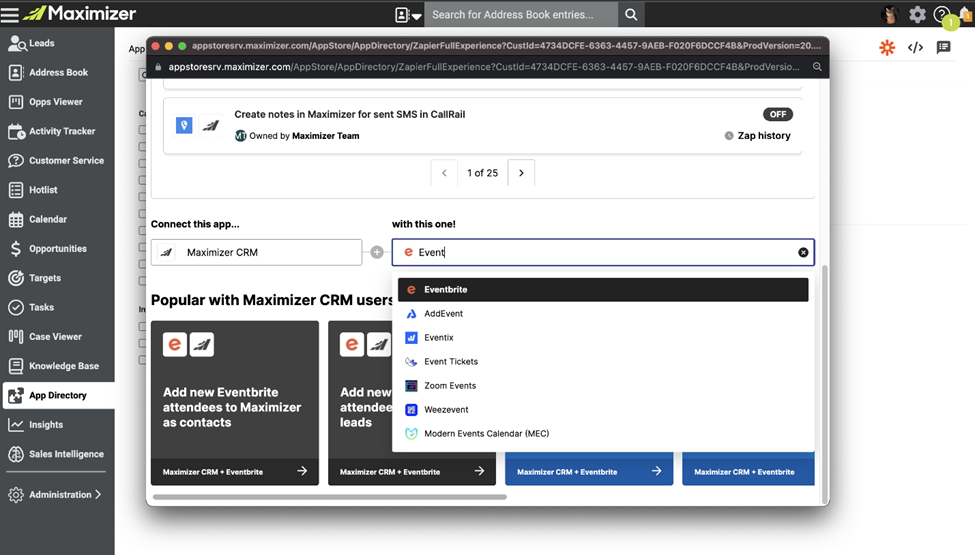Select AddEvent from the dropdown list
Screen dimensions: 975x555
coord(603,314)
